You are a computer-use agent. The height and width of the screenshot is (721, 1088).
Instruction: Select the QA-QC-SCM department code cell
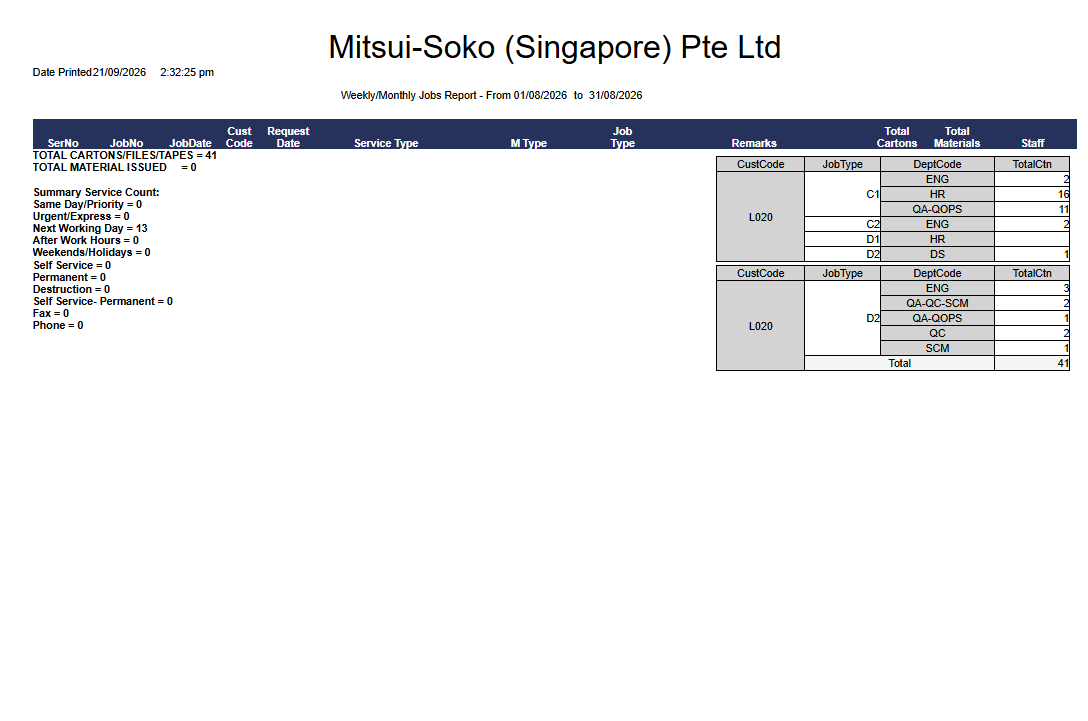coord(937,303)
